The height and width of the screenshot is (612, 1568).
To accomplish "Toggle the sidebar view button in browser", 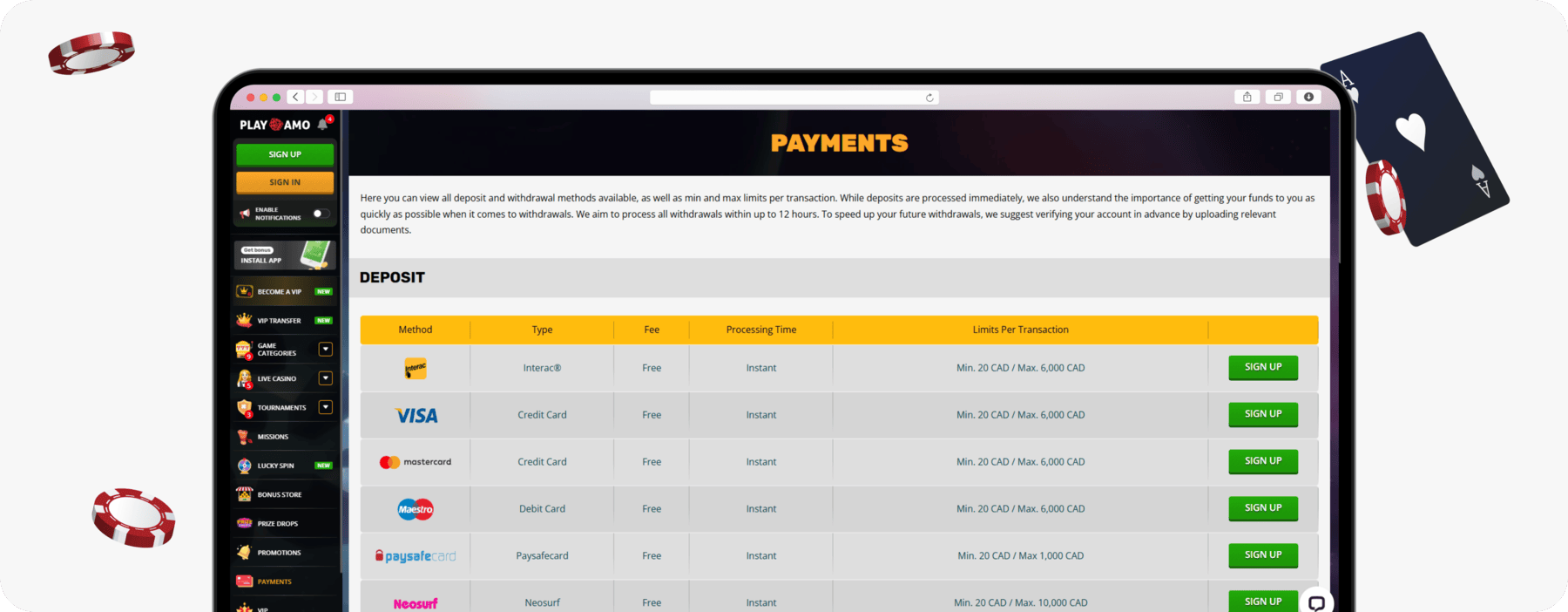I will click(x=341, y=97).
